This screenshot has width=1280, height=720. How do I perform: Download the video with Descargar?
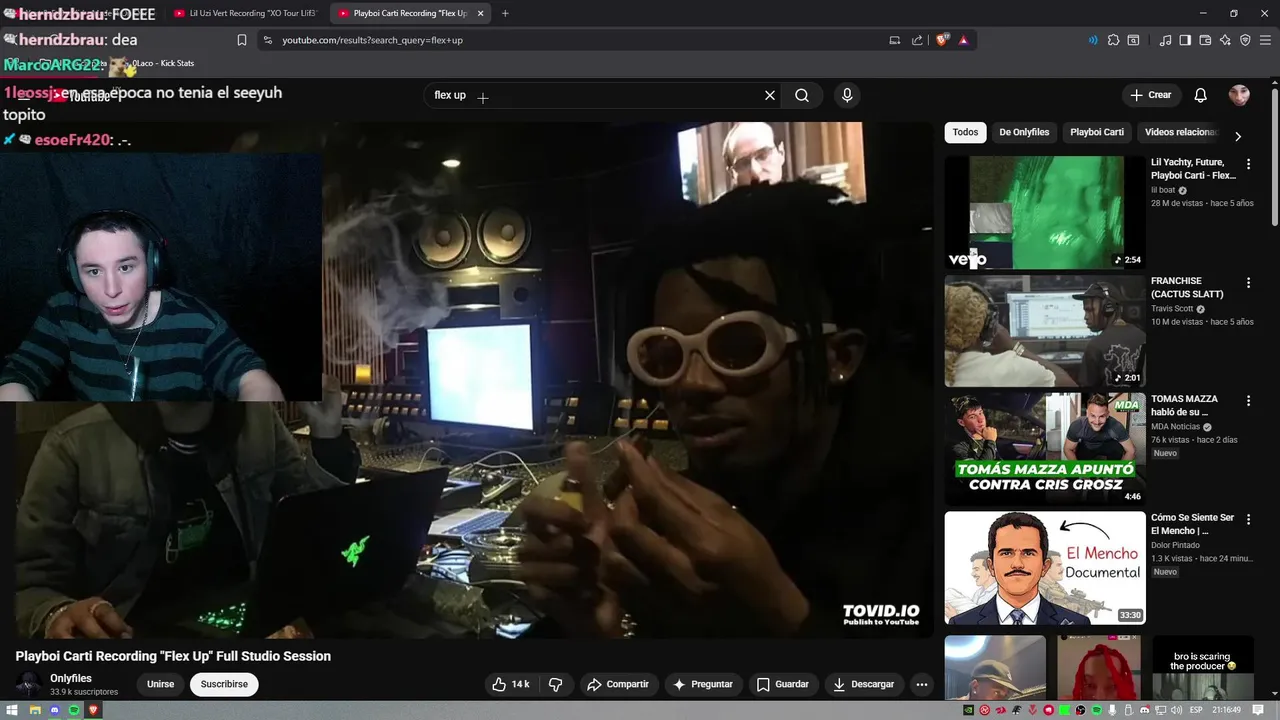pos(864,684)
